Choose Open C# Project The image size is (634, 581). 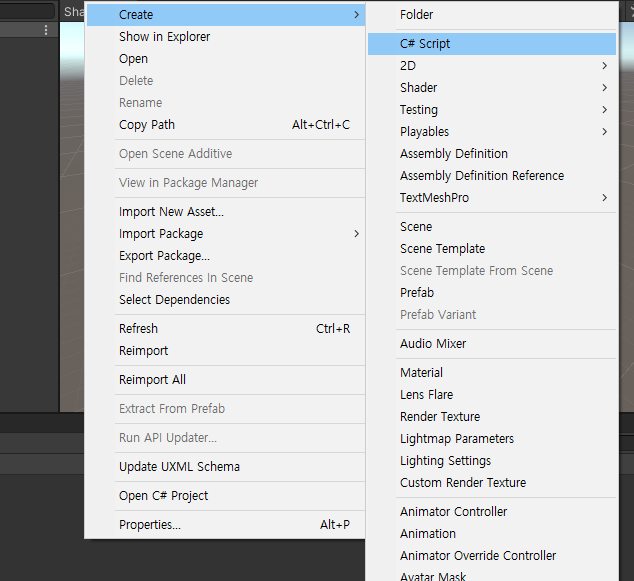(226, 496)
